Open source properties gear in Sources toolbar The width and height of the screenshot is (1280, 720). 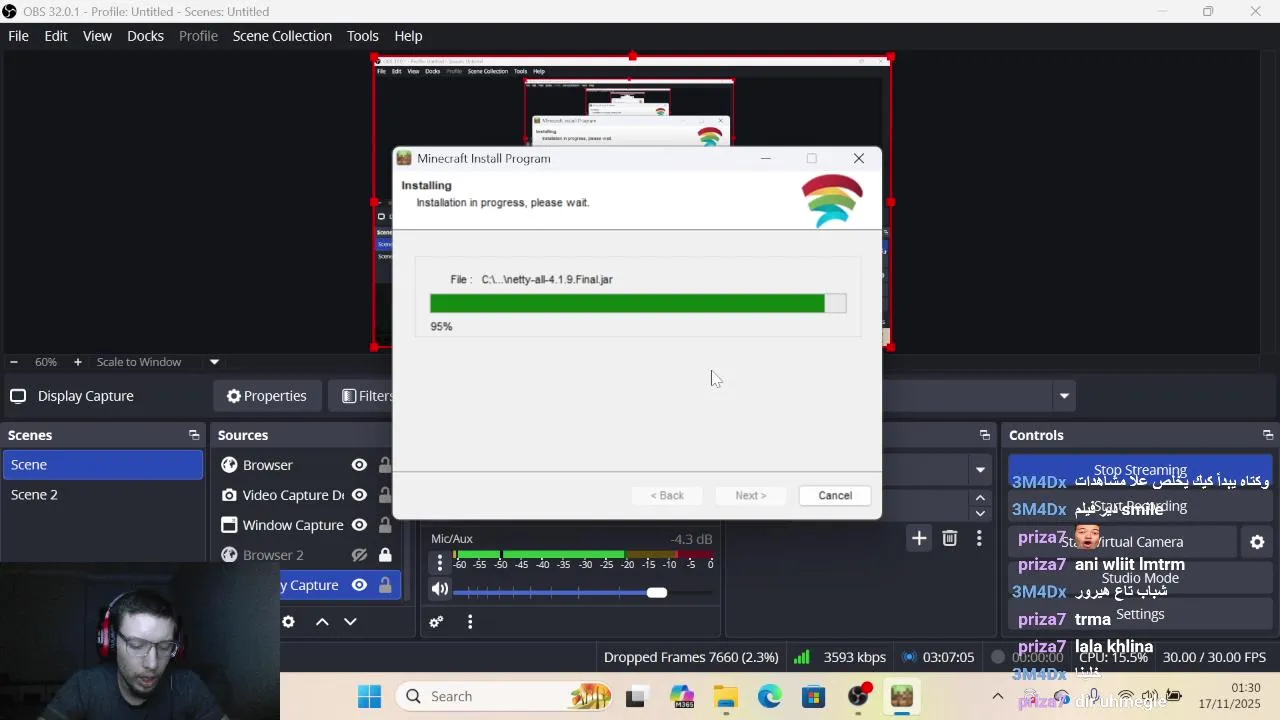pyautogui.click(x=288, y=622)
